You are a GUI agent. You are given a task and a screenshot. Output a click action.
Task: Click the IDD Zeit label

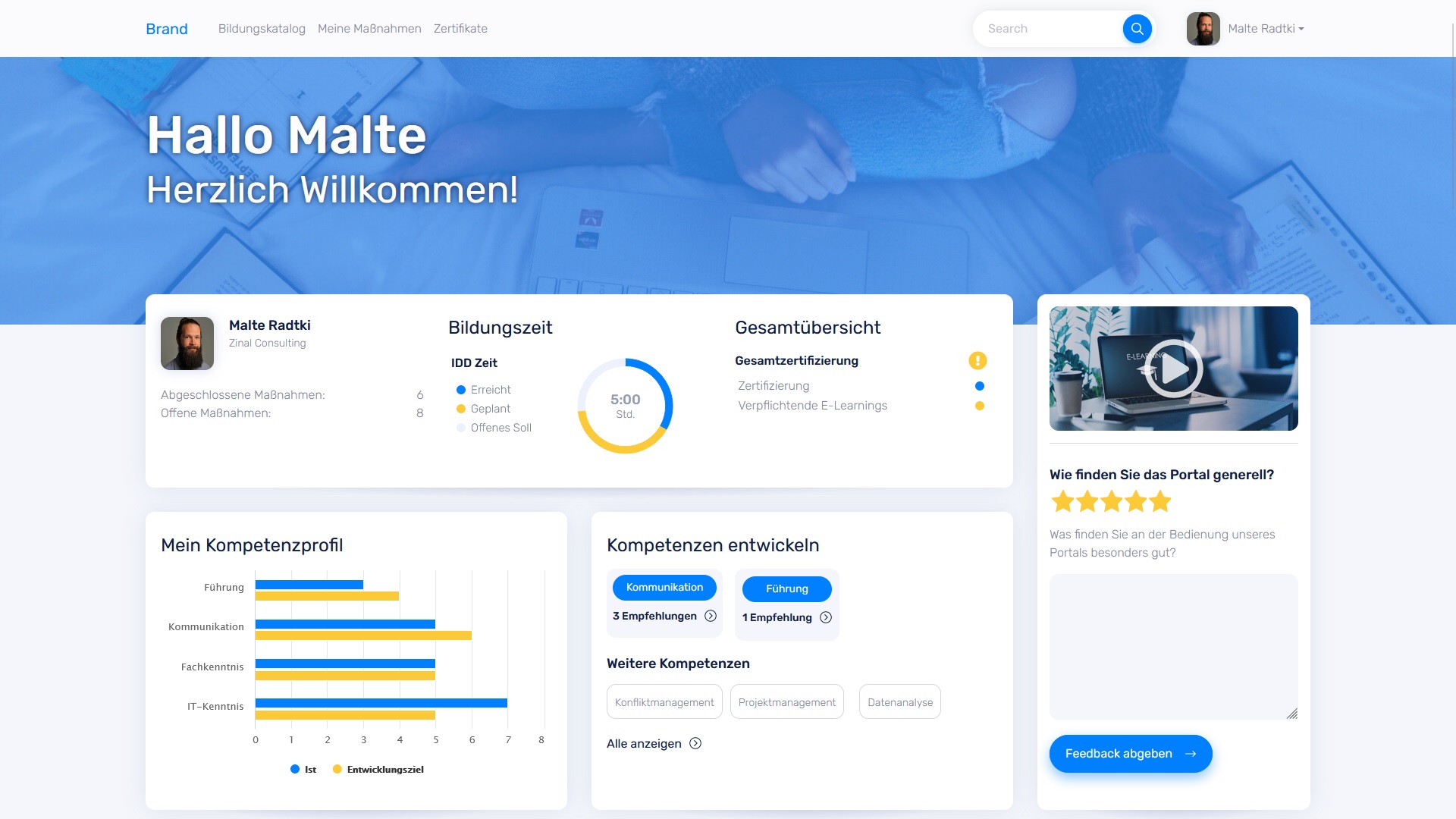click(x=474, y=363)
